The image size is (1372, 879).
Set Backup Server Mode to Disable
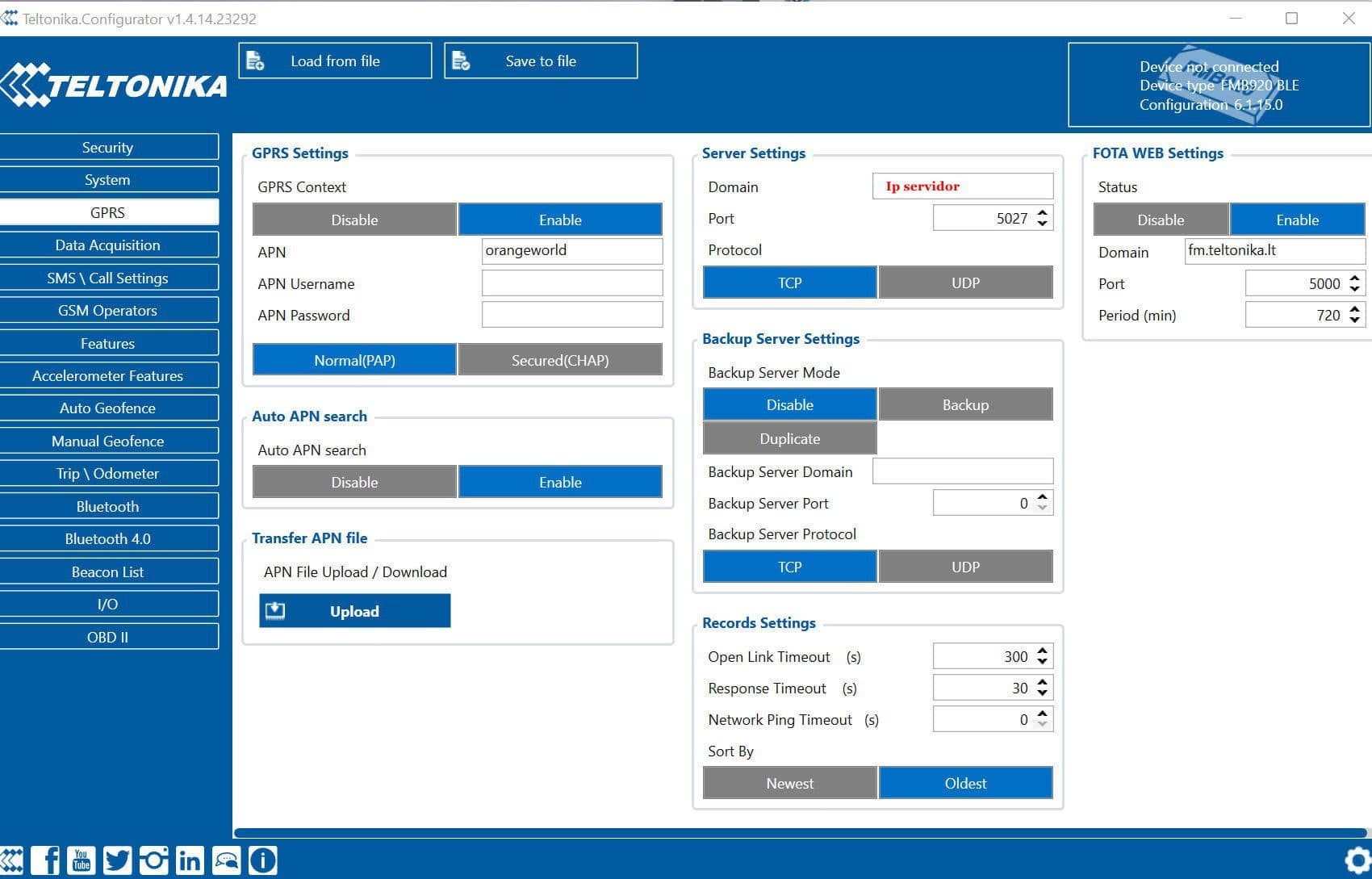(789, 404)
